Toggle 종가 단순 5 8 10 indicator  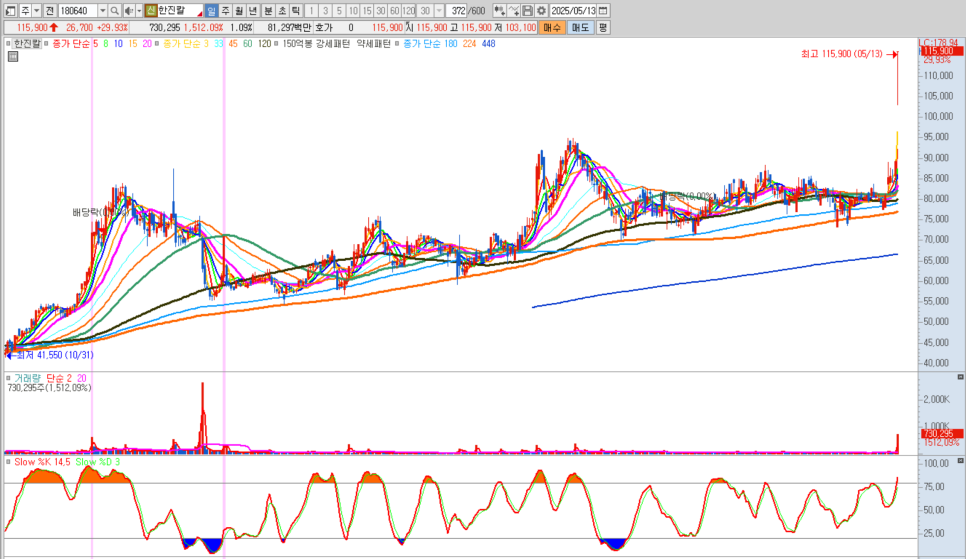[47, 44]
